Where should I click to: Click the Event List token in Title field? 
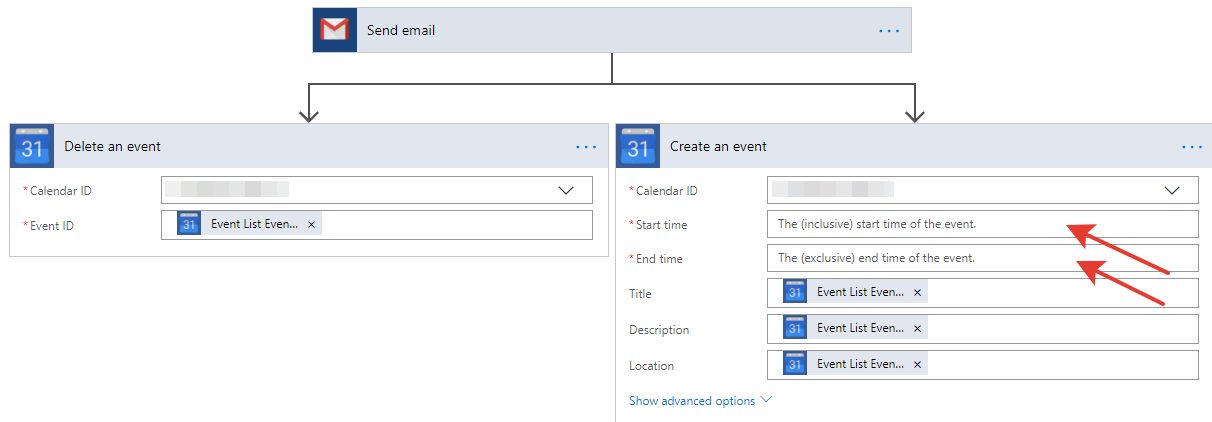[x=858, y=293]
